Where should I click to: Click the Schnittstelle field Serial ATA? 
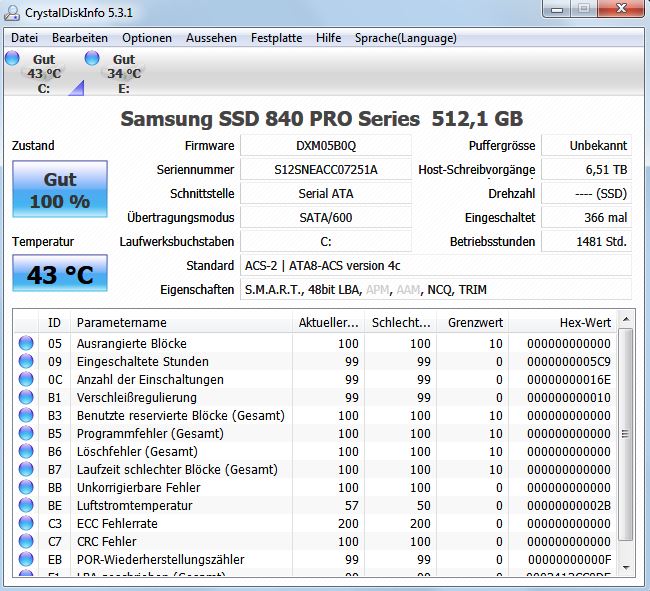pos(326,194)
